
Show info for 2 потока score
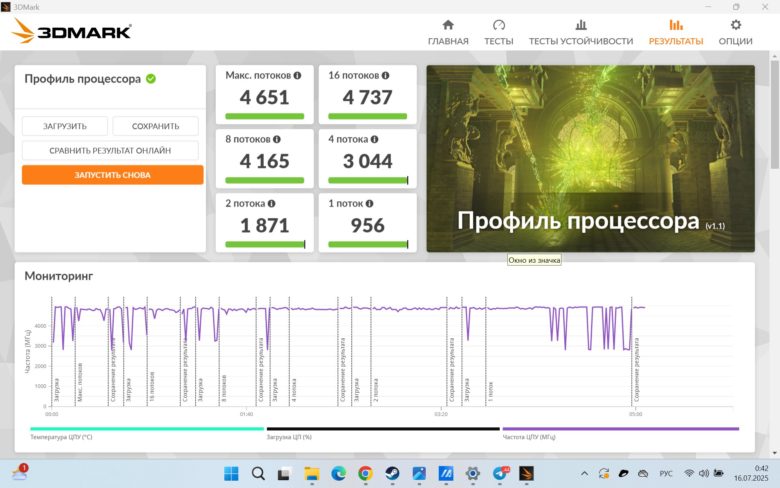coord(272,203)
